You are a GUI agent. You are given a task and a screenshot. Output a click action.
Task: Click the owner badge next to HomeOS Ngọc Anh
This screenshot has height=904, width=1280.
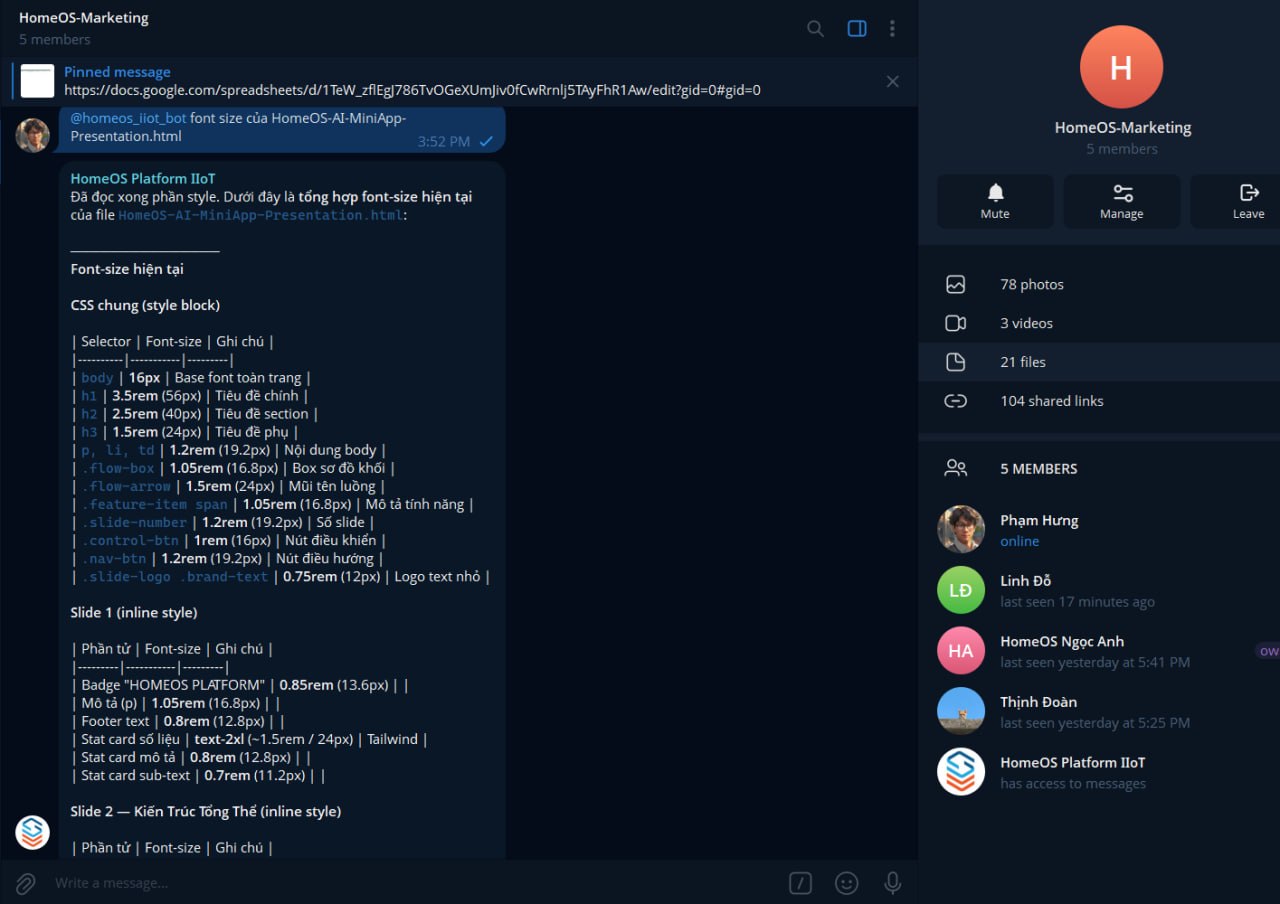pyautogui.click(x=1268, y=651)
